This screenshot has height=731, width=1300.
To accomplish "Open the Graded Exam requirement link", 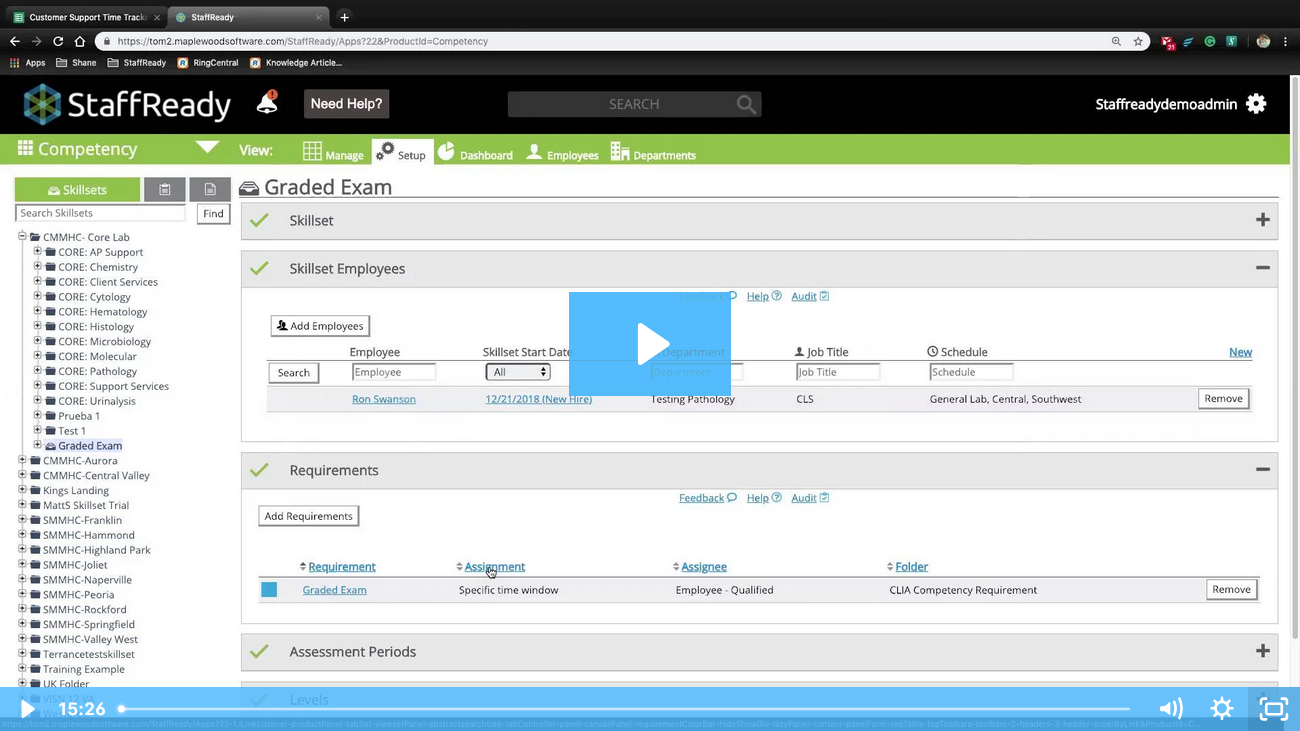I will pos(334,590).
